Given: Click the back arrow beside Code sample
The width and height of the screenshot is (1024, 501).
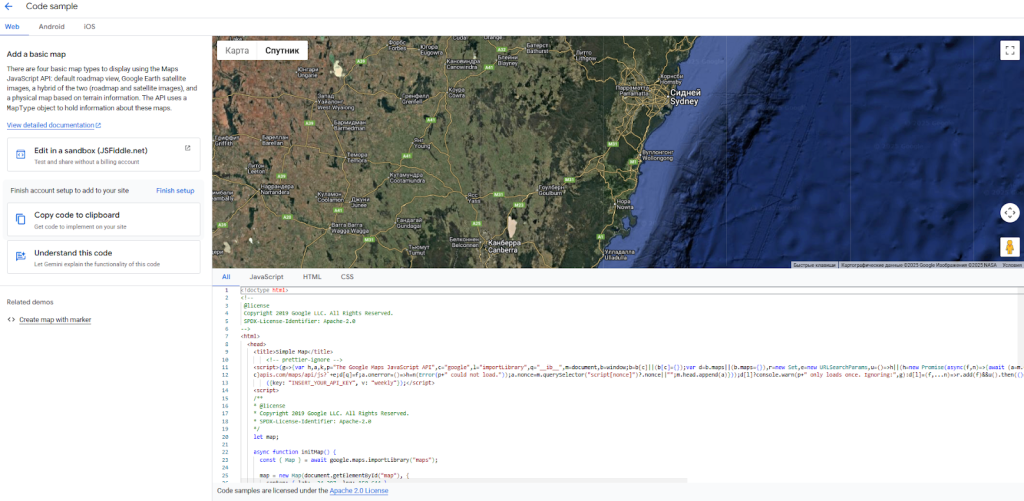Looking at the screenshot, I should pyautogui.click(x=9, y=7).
